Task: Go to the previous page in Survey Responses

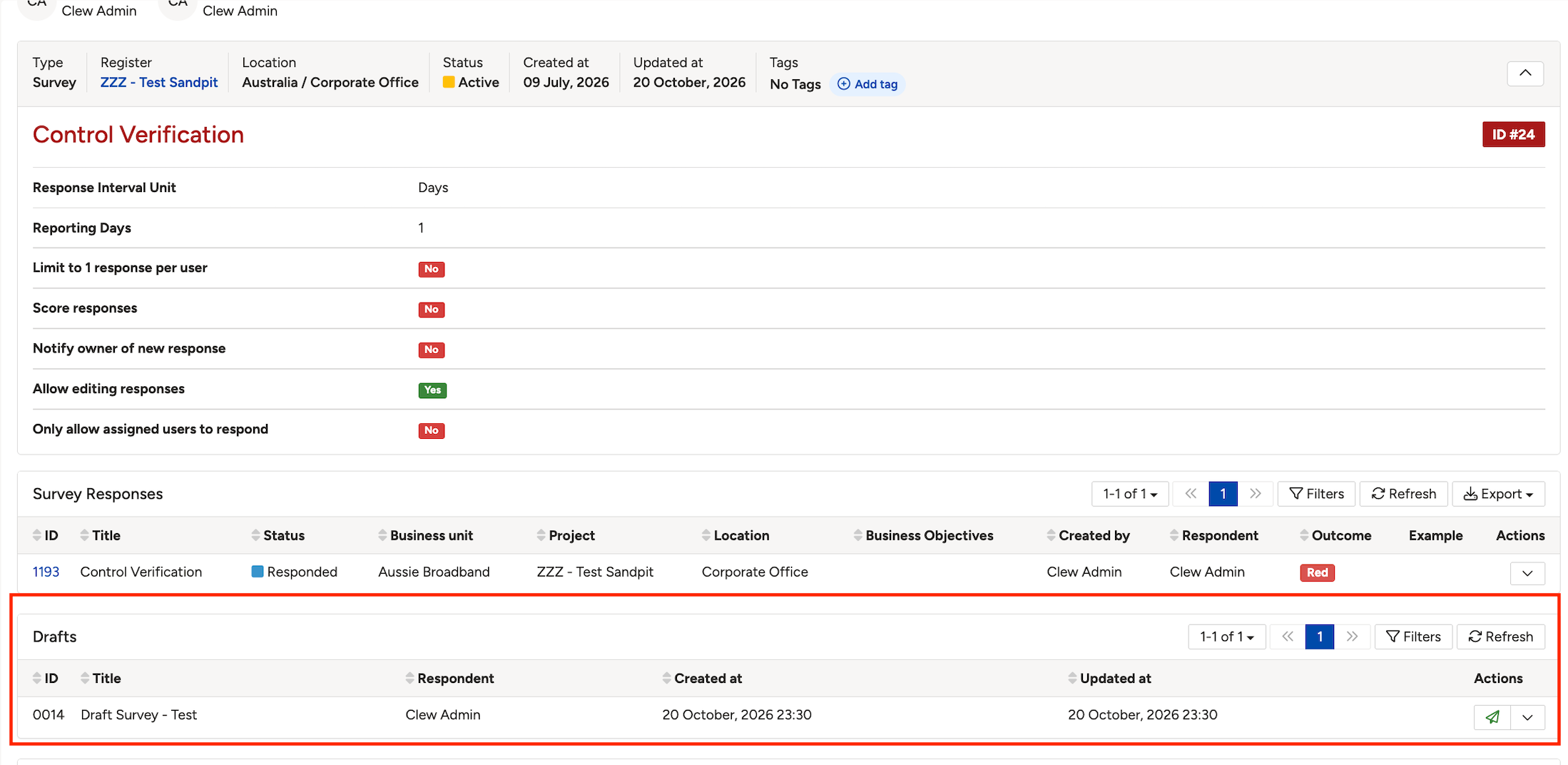Action: (x=1191, y=494)
